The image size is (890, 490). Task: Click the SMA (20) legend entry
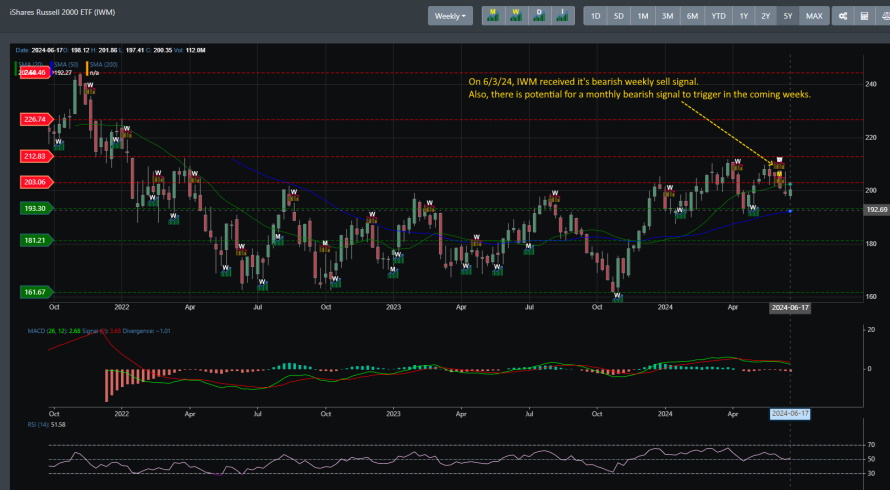coord(31,65)
